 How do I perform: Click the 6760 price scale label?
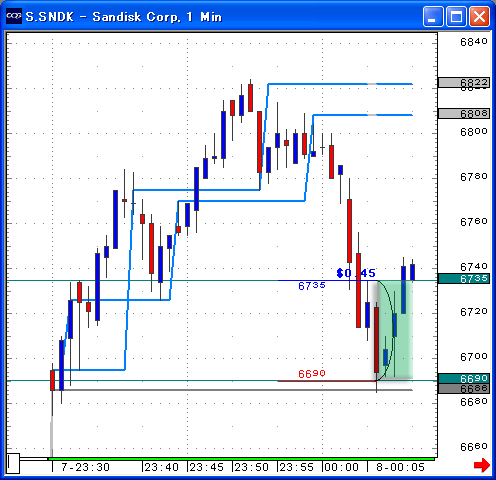474,222
